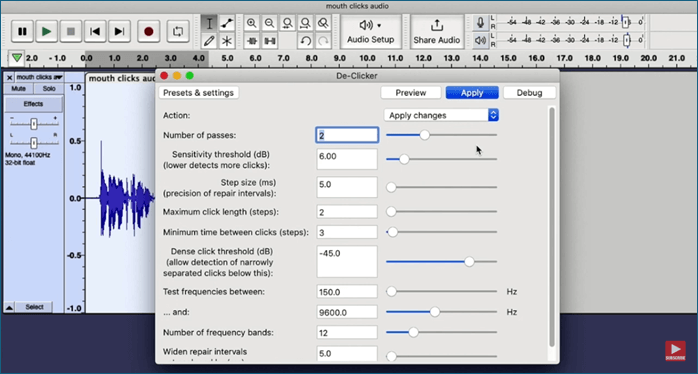Zoom out with the magnifier minus icon
Screen dimensions: 698x374
[x=269, y=23]
